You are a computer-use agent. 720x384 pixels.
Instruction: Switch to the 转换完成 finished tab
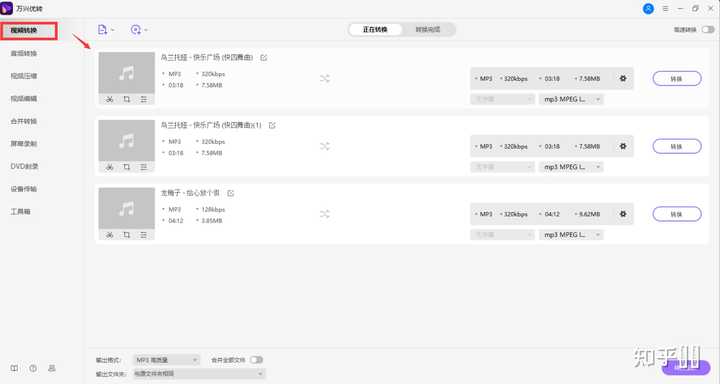point(428,30)
